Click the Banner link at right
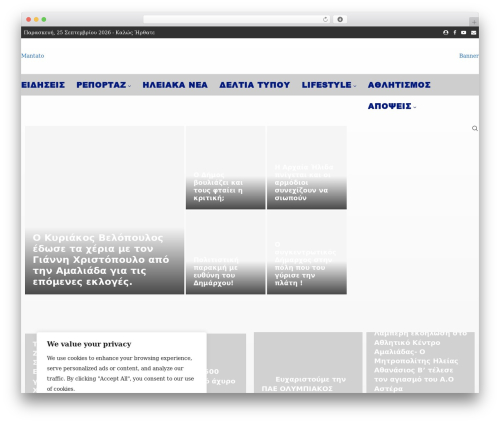The image size is (500, 423). 469,56
